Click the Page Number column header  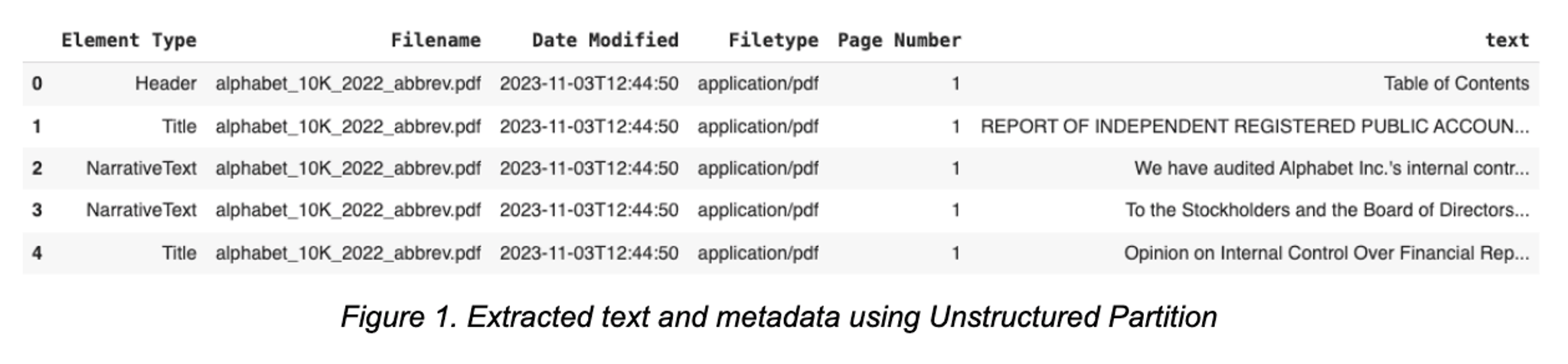[899, 41]
